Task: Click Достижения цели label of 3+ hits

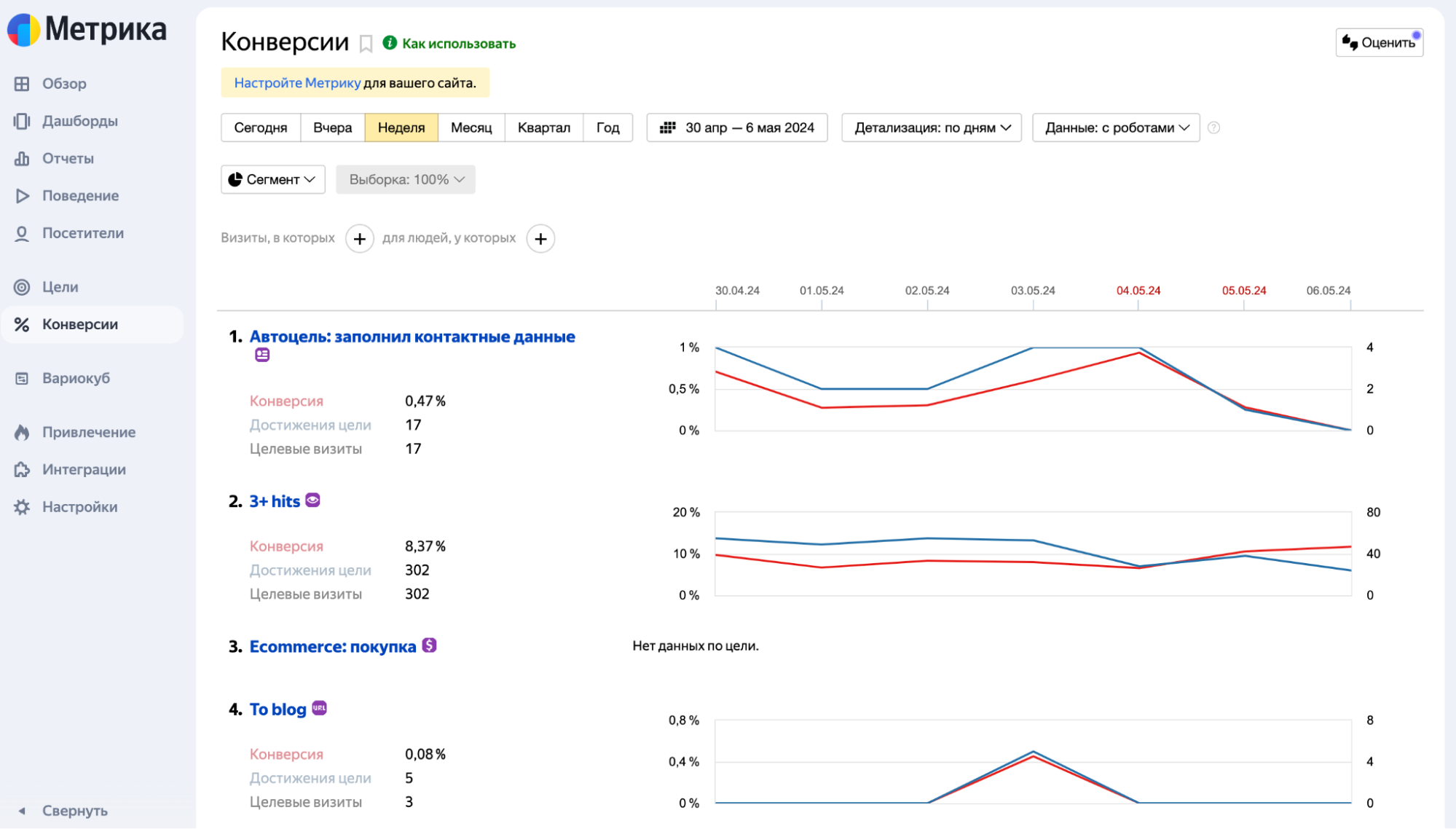Action: coord(310,570)
